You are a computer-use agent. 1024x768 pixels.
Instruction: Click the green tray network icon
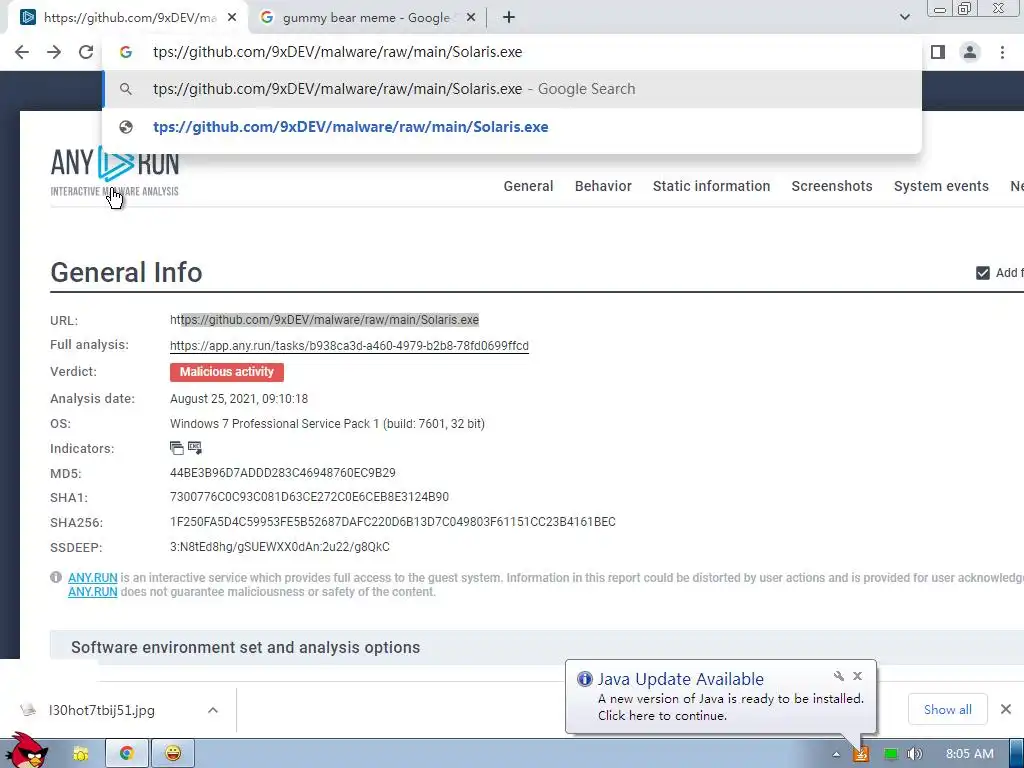(890, 754)
